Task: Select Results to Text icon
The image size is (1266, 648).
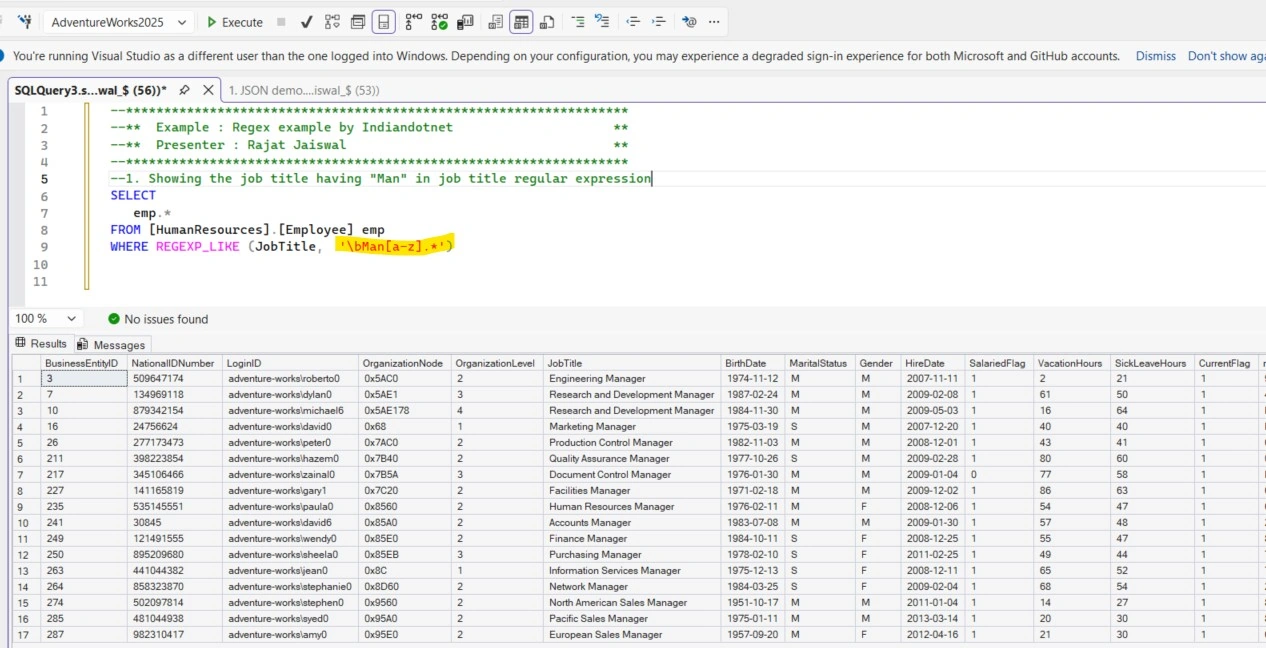Action: (496, 22)
